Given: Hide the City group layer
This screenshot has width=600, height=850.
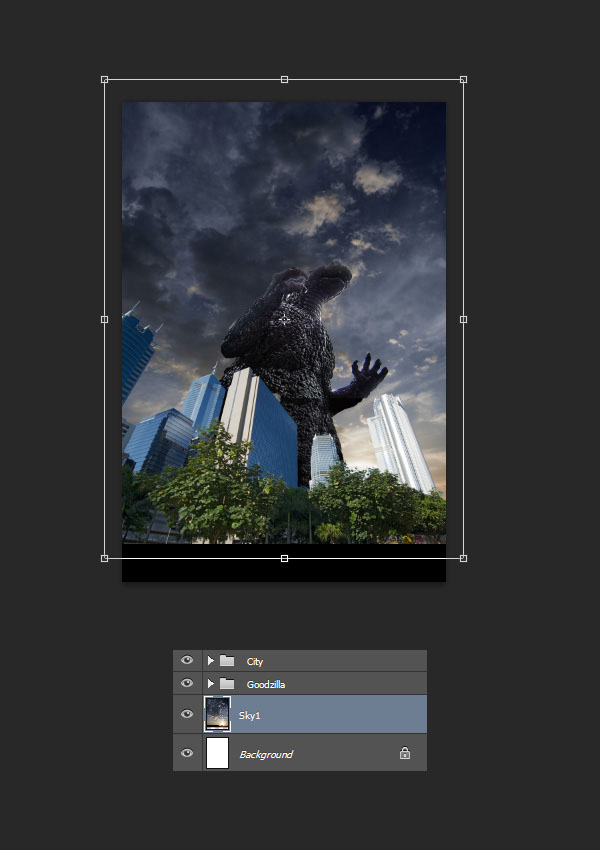Looking at the screenshot, I should tap(186, 660).
